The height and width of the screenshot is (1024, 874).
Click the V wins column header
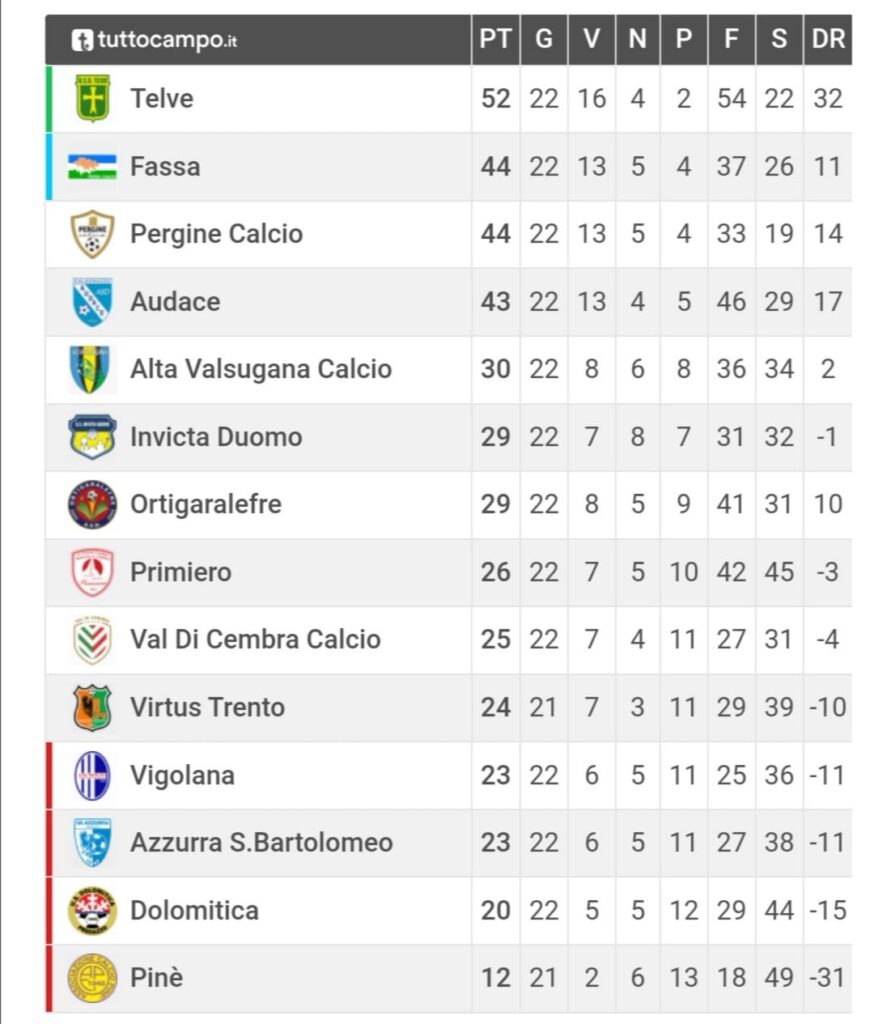(x=591, y=39)
